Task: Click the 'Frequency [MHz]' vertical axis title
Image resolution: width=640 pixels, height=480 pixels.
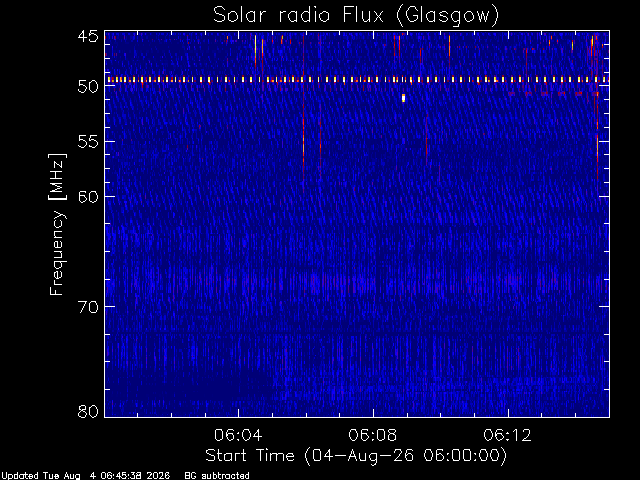Action: [57, 224]
